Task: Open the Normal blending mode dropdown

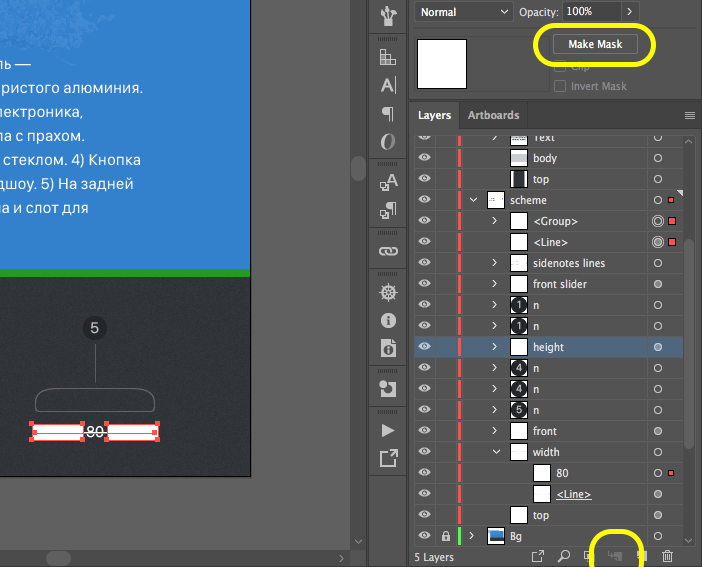Action: pyautogui.click(x=464, y=12)
